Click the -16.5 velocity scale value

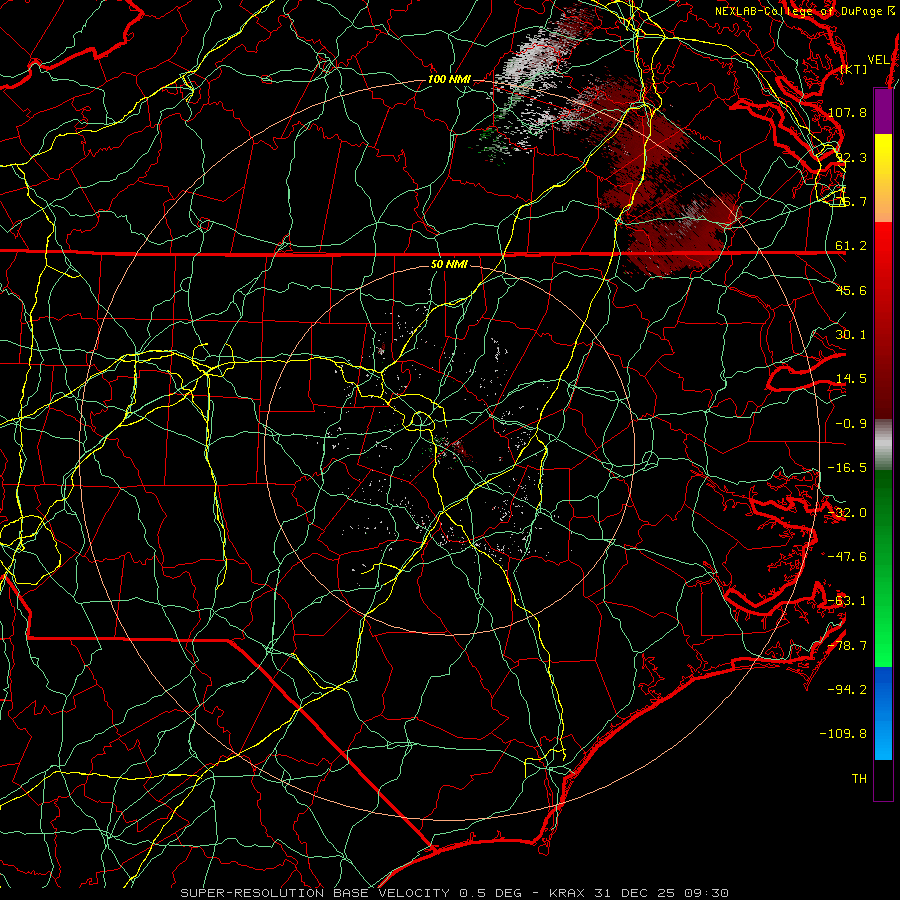[847, 467]
